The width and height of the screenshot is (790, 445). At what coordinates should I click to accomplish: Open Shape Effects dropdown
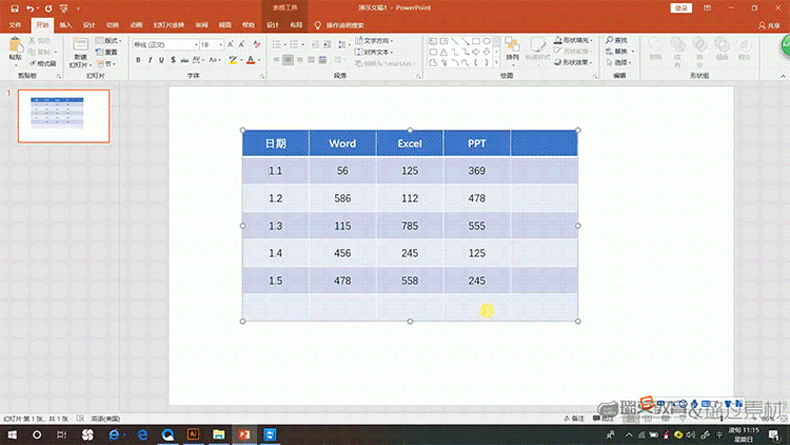click(x=573, y=62)
